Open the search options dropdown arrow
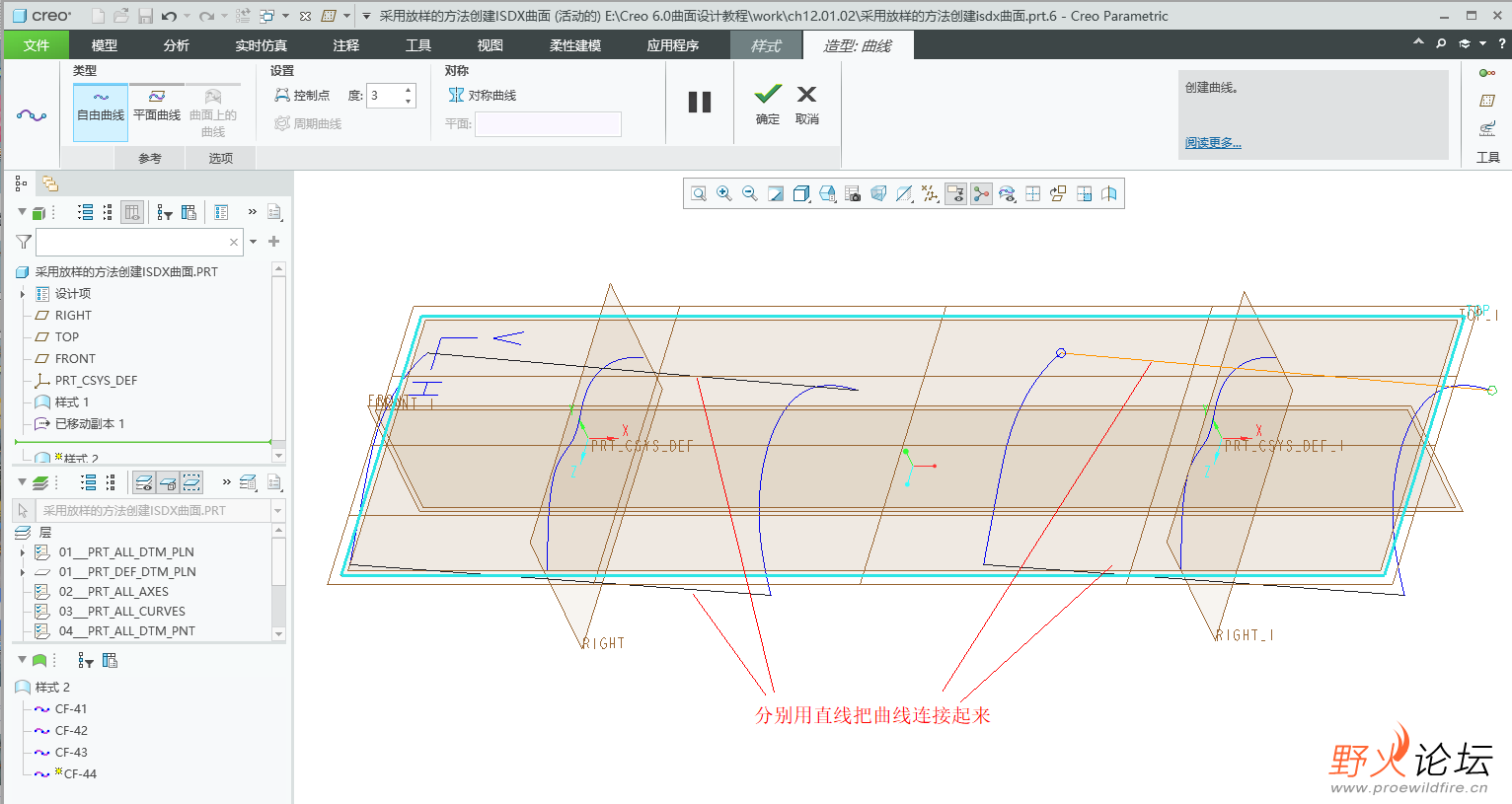The image size is (1512, 804). click(254, 242)
